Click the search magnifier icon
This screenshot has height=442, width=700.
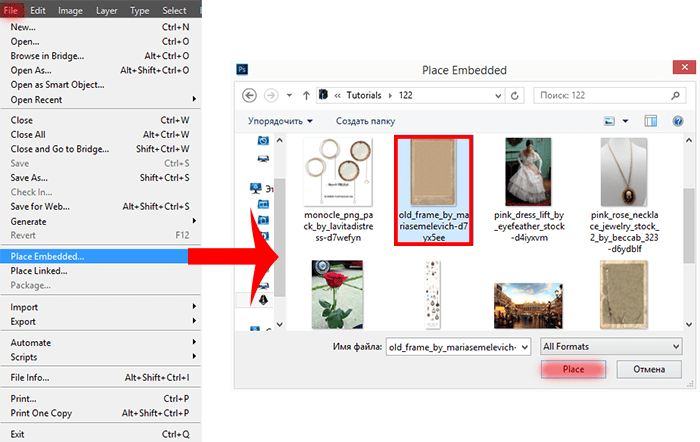675,95
